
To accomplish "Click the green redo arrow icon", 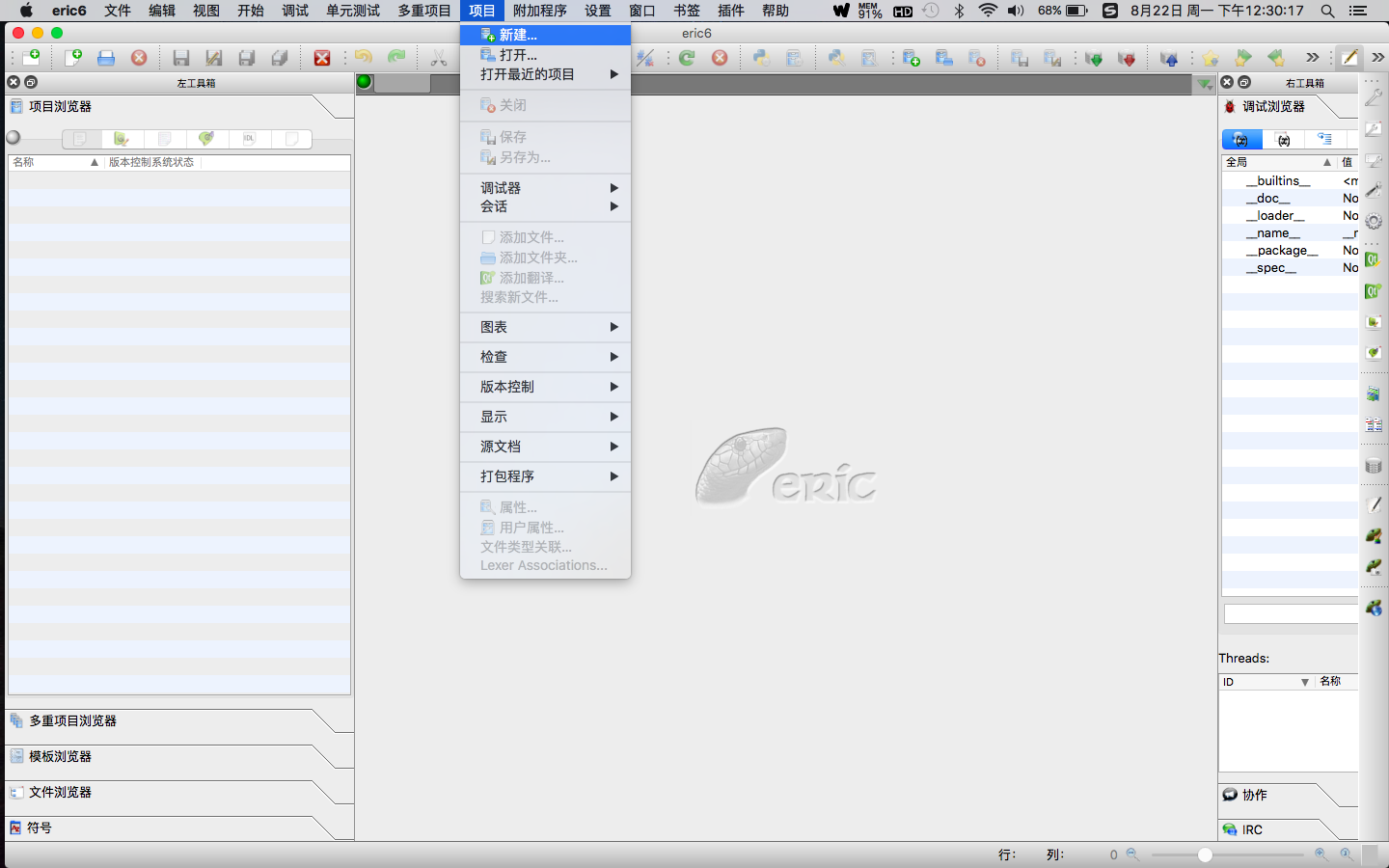I will (x=396, y=58).
